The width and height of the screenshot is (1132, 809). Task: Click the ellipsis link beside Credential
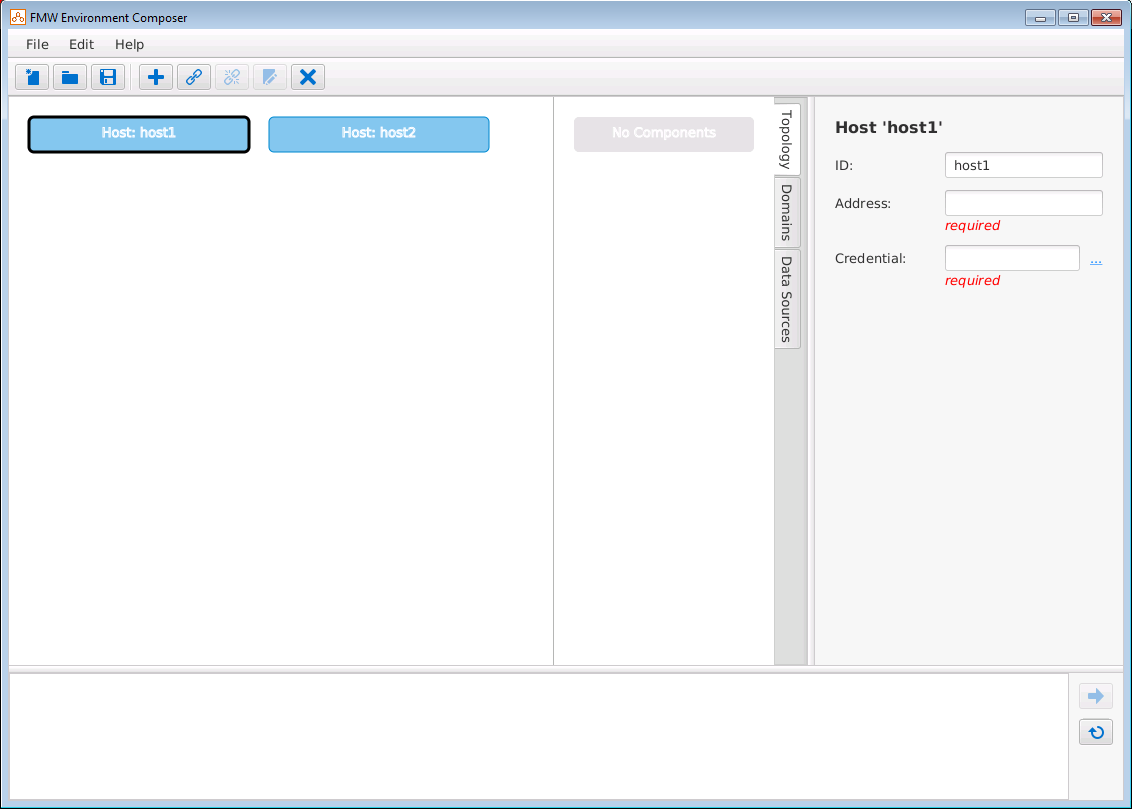click(1096, 261)
